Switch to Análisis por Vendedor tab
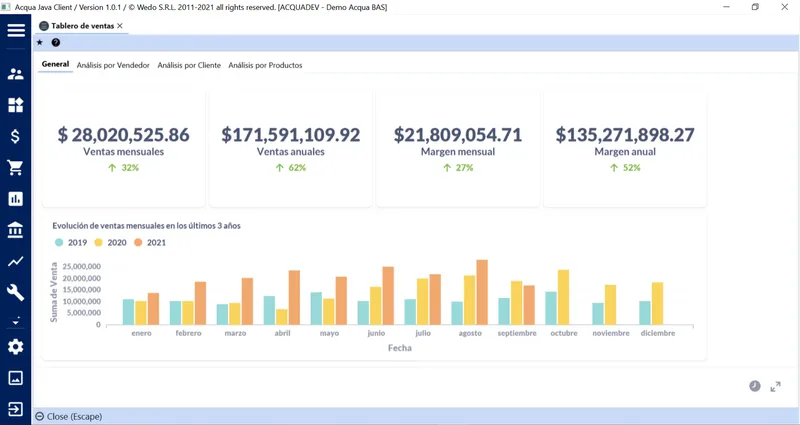800x425 pixels. 113,65
